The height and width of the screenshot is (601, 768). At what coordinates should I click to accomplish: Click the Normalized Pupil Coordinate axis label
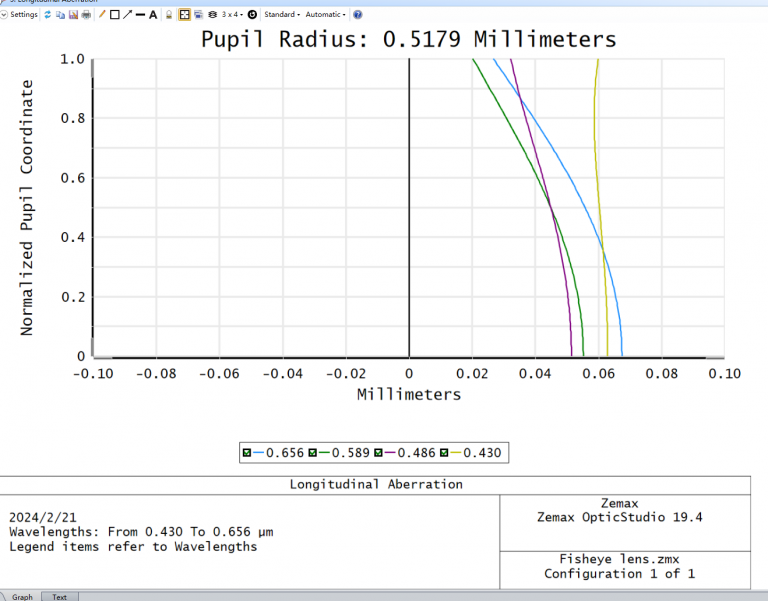click(x=26, y=208)
